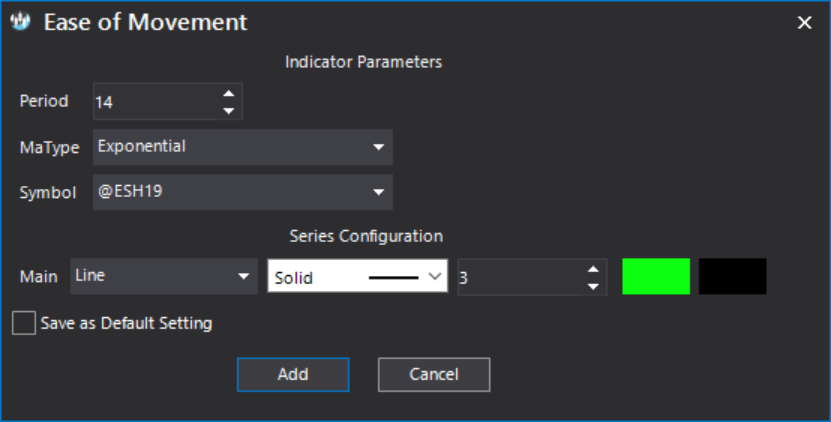
Task: Focus the Period value field showing 14
Action: point(156,101)
